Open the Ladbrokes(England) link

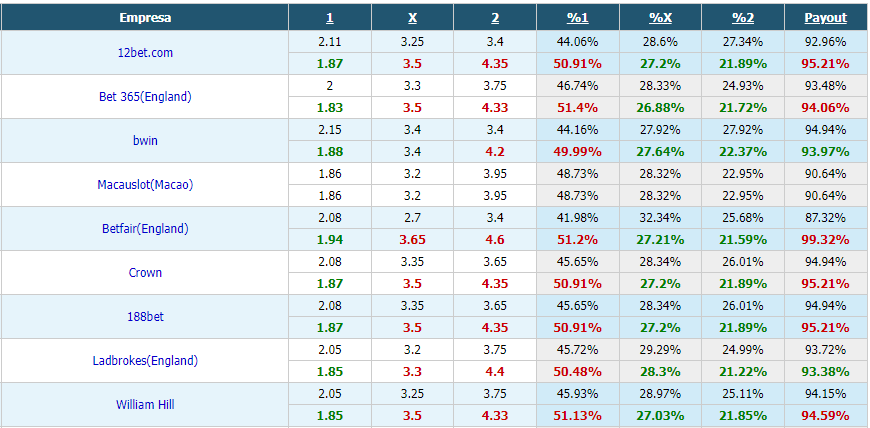point(145,361)
